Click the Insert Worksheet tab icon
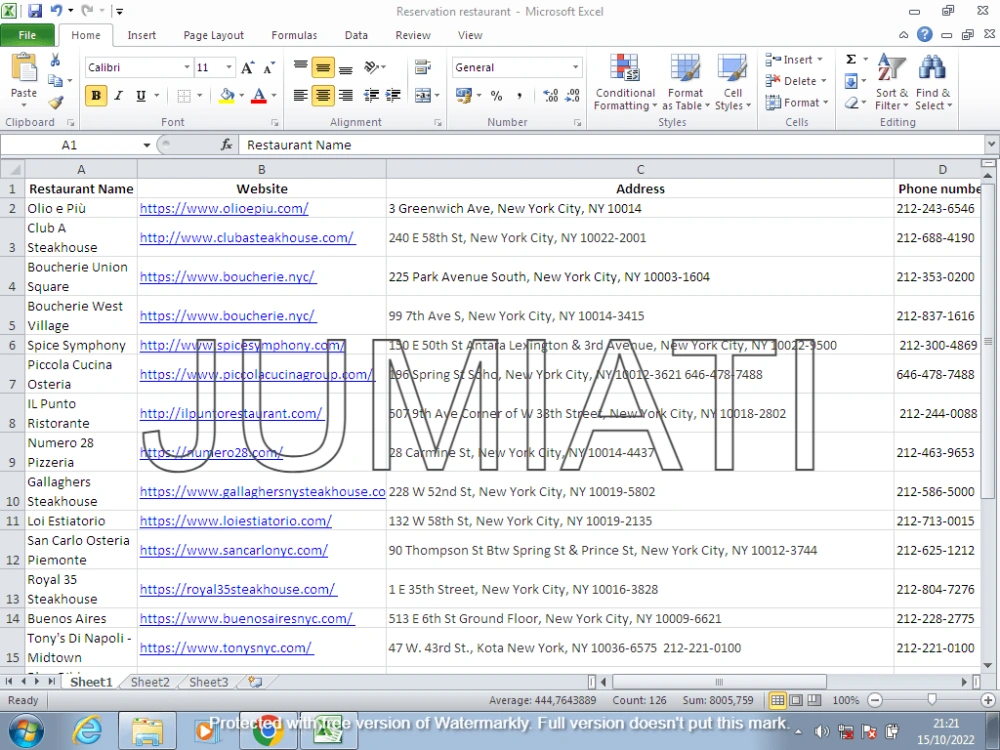This screenshot has width=1000, height=750. click(x=255, y=682)
